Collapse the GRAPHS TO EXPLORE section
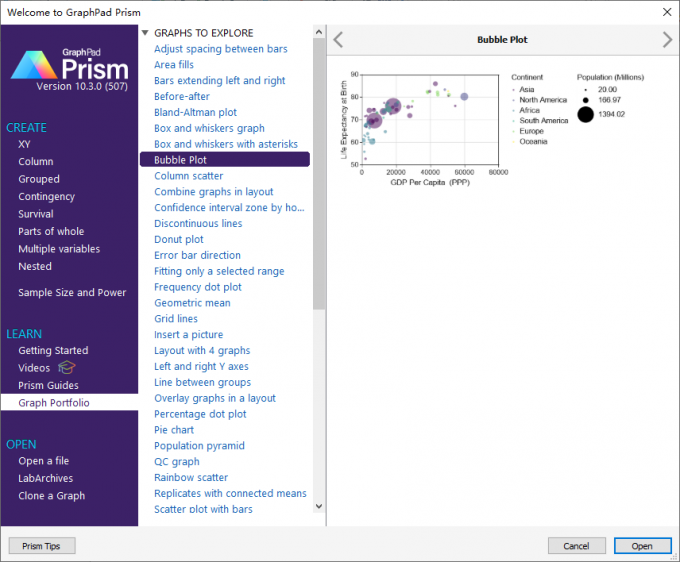The height and width of the screenshot is (562, 680). tap(145, 33)
